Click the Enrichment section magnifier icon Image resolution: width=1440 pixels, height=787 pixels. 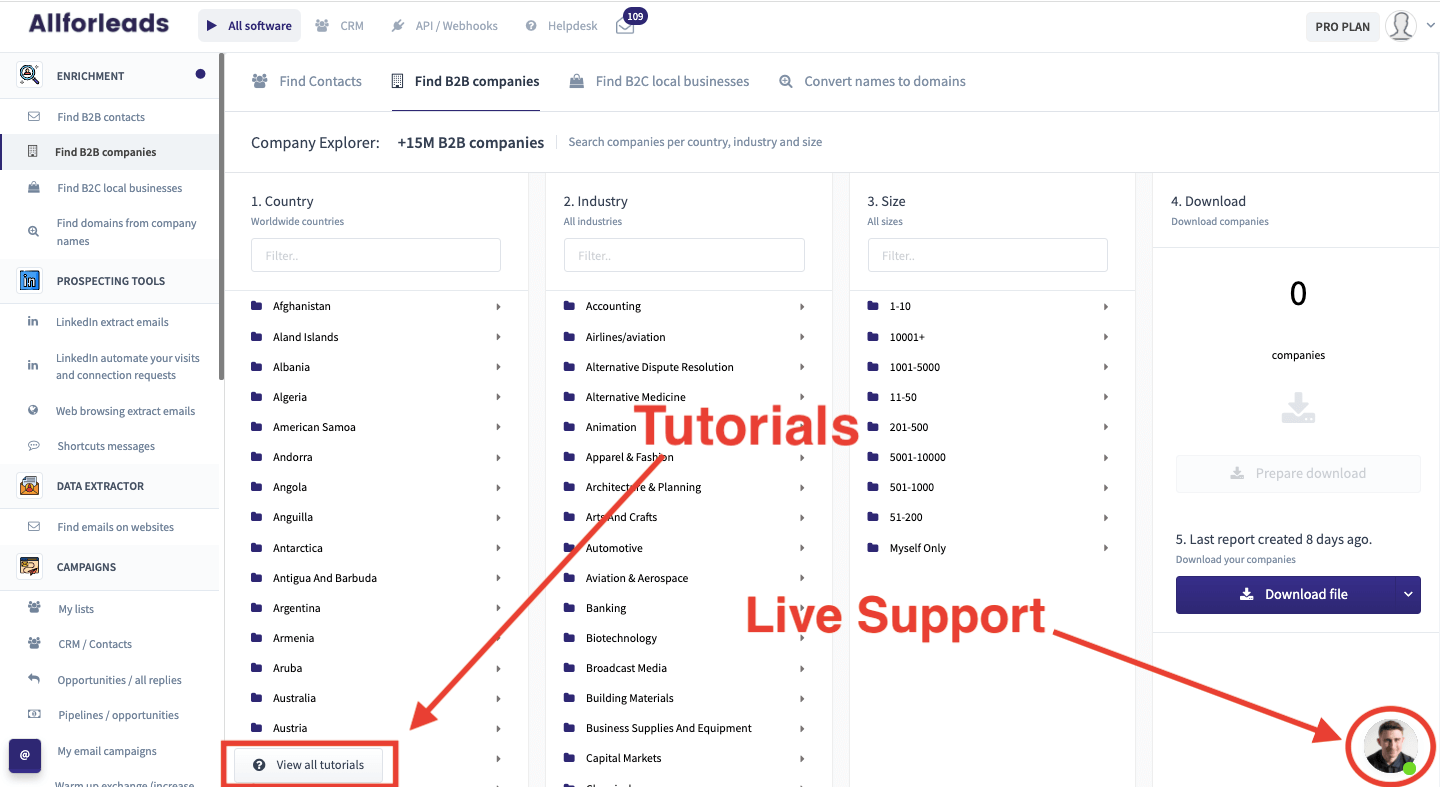pyautogui.click(x=30, y=75)
